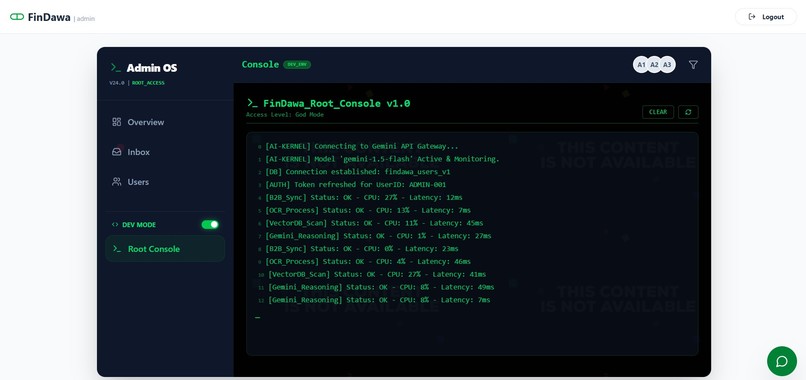Click the Gemini_Reasoning log line with Latency 27ms
The image size is (806, 380).
point(378,237)
